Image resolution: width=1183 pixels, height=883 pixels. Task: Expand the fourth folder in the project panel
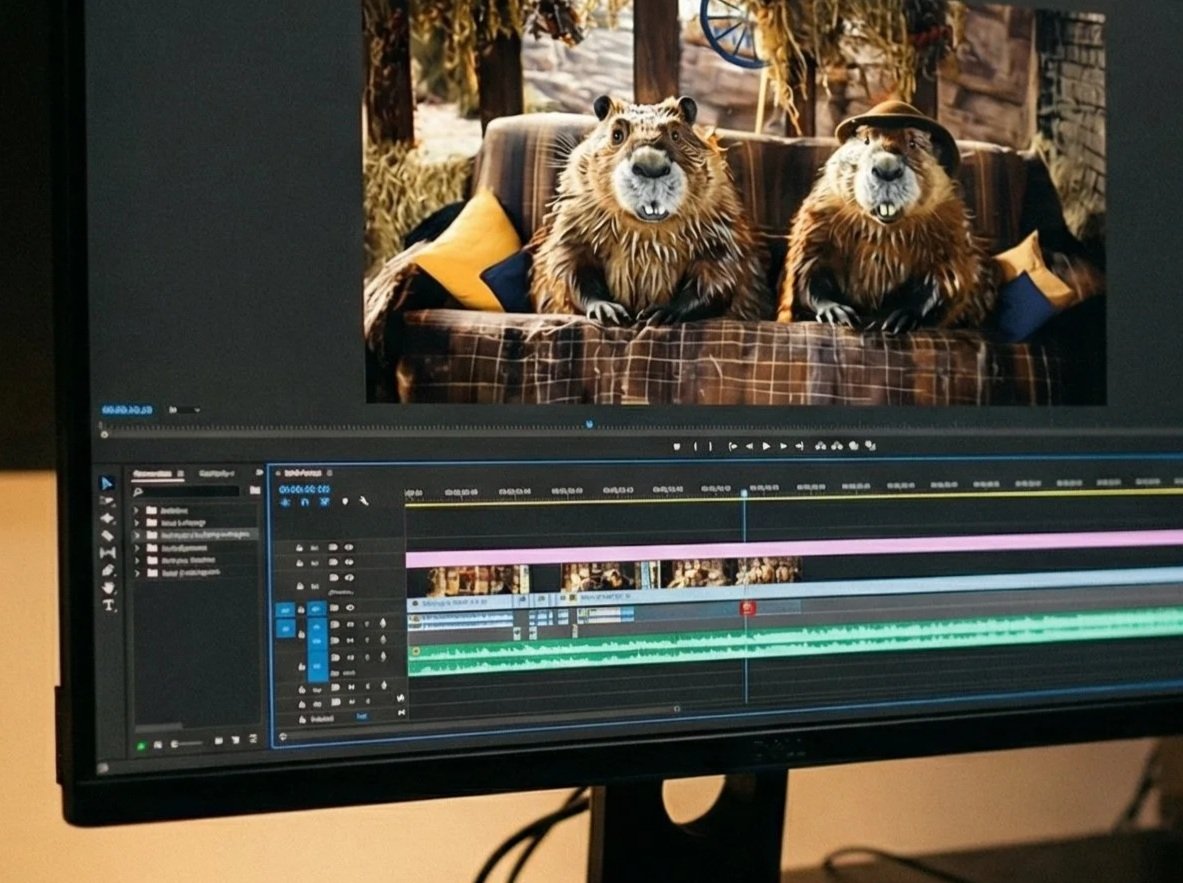137,548
